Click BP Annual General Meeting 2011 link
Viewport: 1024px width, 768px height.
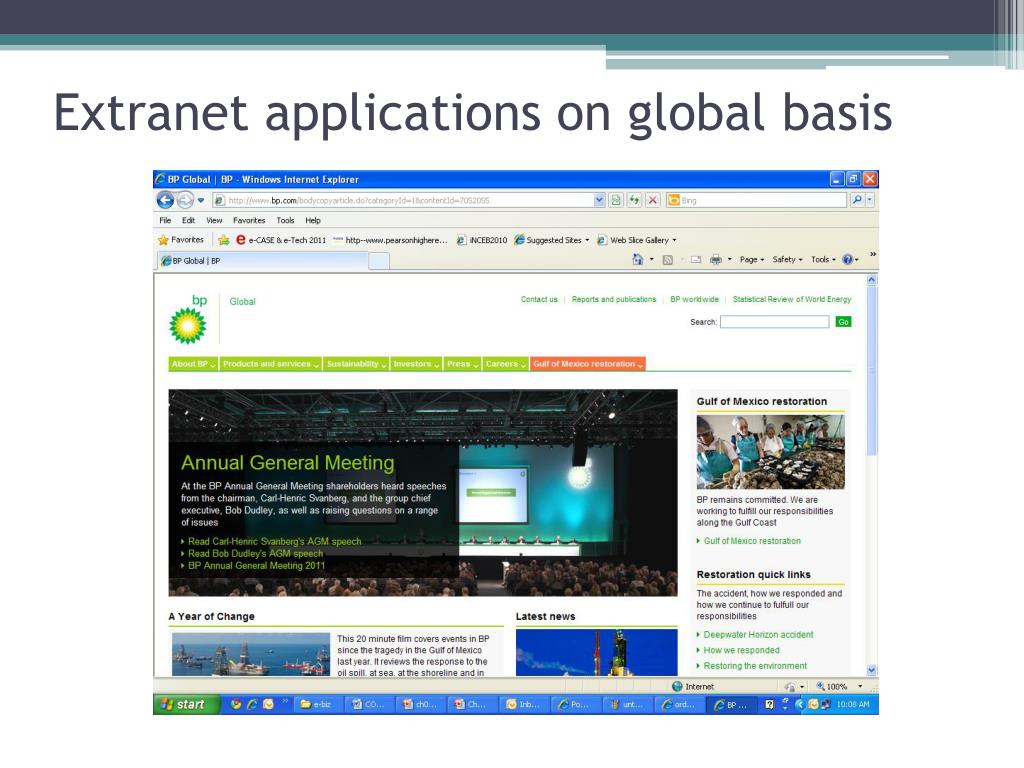[x=256, y=566]
